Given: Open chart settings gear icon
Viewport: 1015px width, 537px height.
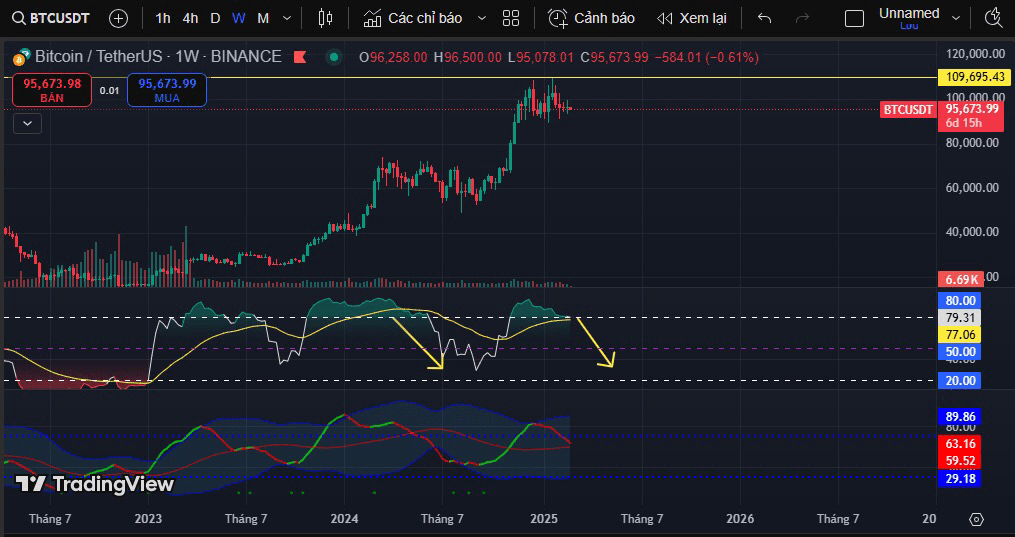Looking at the screenshot, I should tap(976, 519).
